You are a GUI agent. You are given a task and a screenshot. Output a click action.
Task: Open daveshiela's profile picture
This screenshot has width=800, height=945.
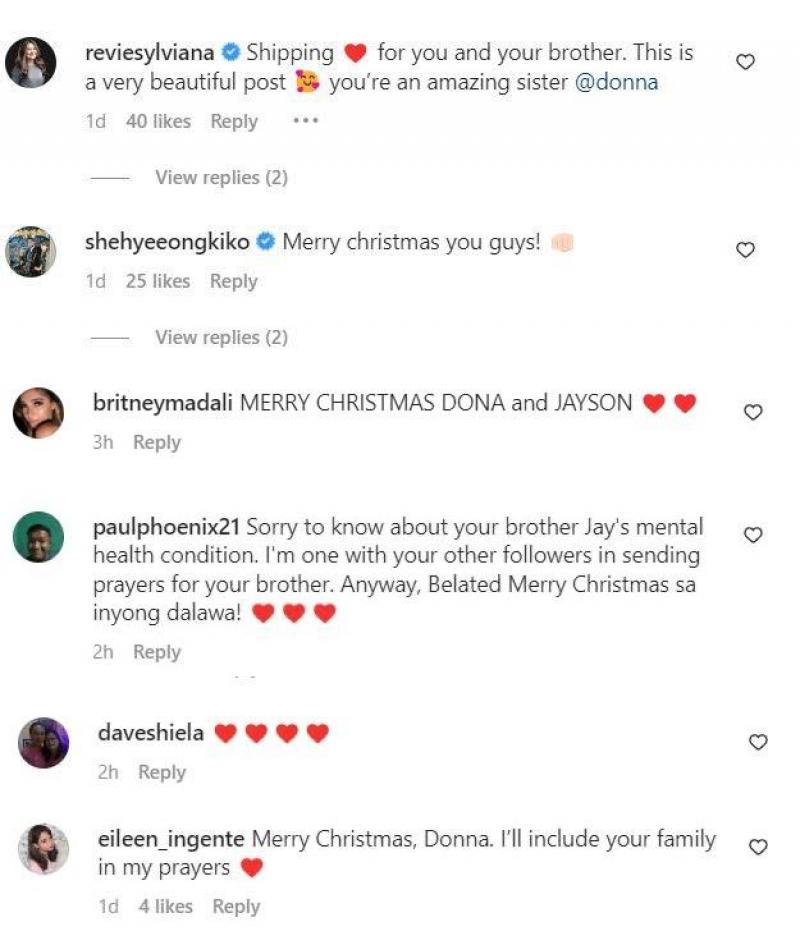pyautogui.click(x=44, y=743)
